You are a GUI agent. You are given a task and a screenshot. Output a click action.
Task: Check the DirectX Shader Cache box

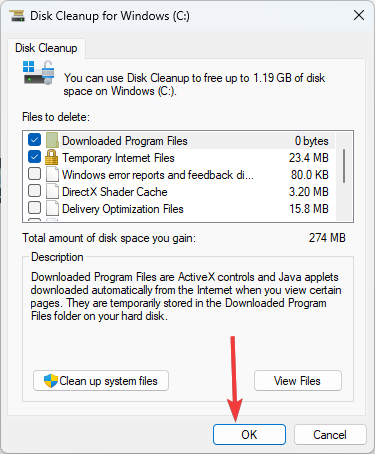pyautogui.click(x=34, y=191)
